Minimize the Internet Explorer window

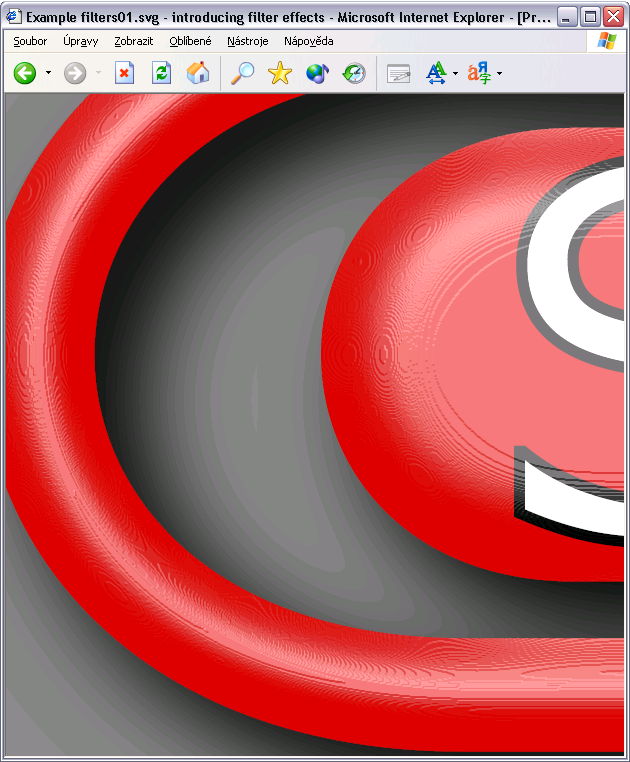tap(567, 17)
